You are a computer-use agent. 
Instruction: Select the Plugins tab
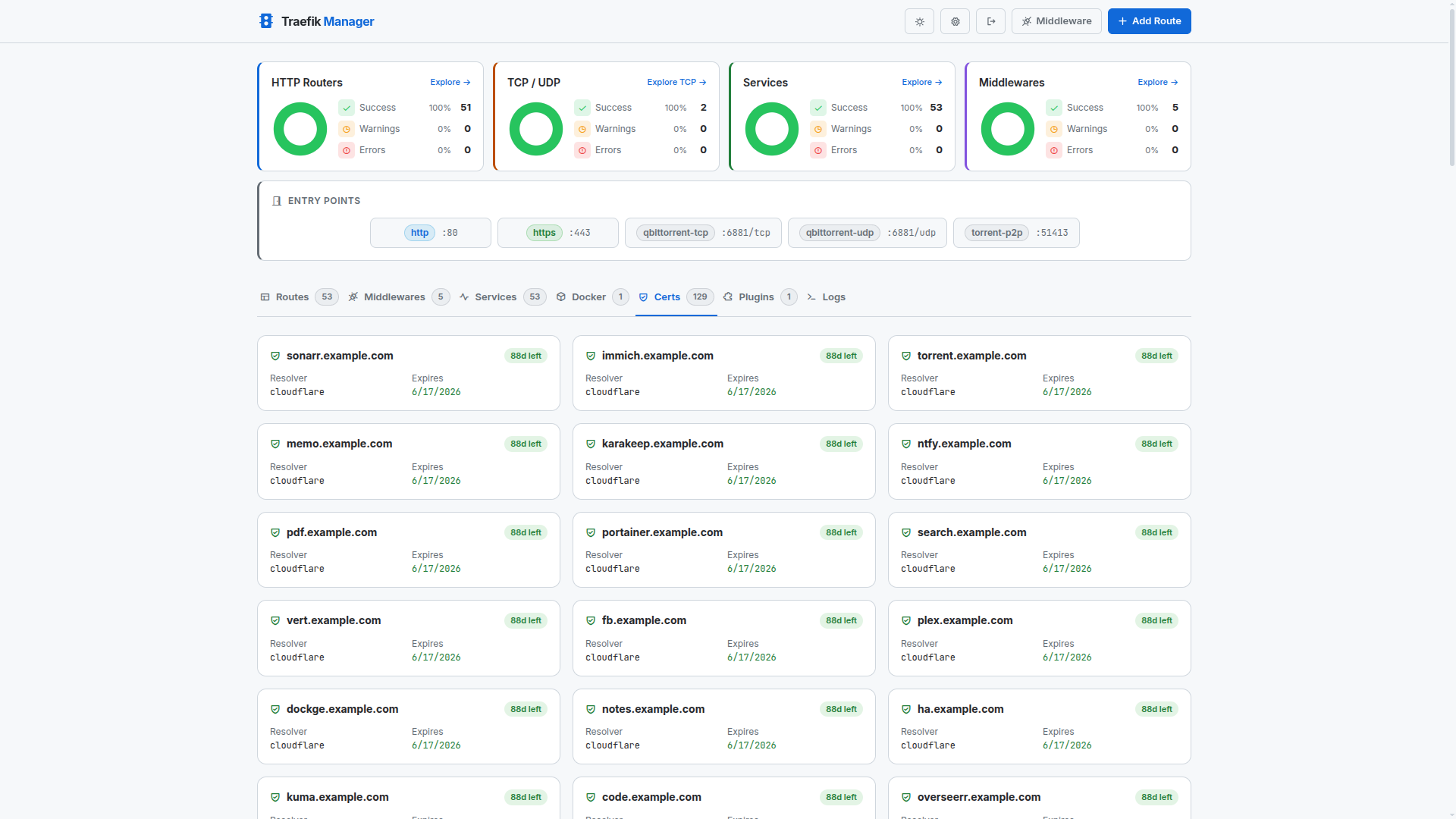[x=756, y=297]
